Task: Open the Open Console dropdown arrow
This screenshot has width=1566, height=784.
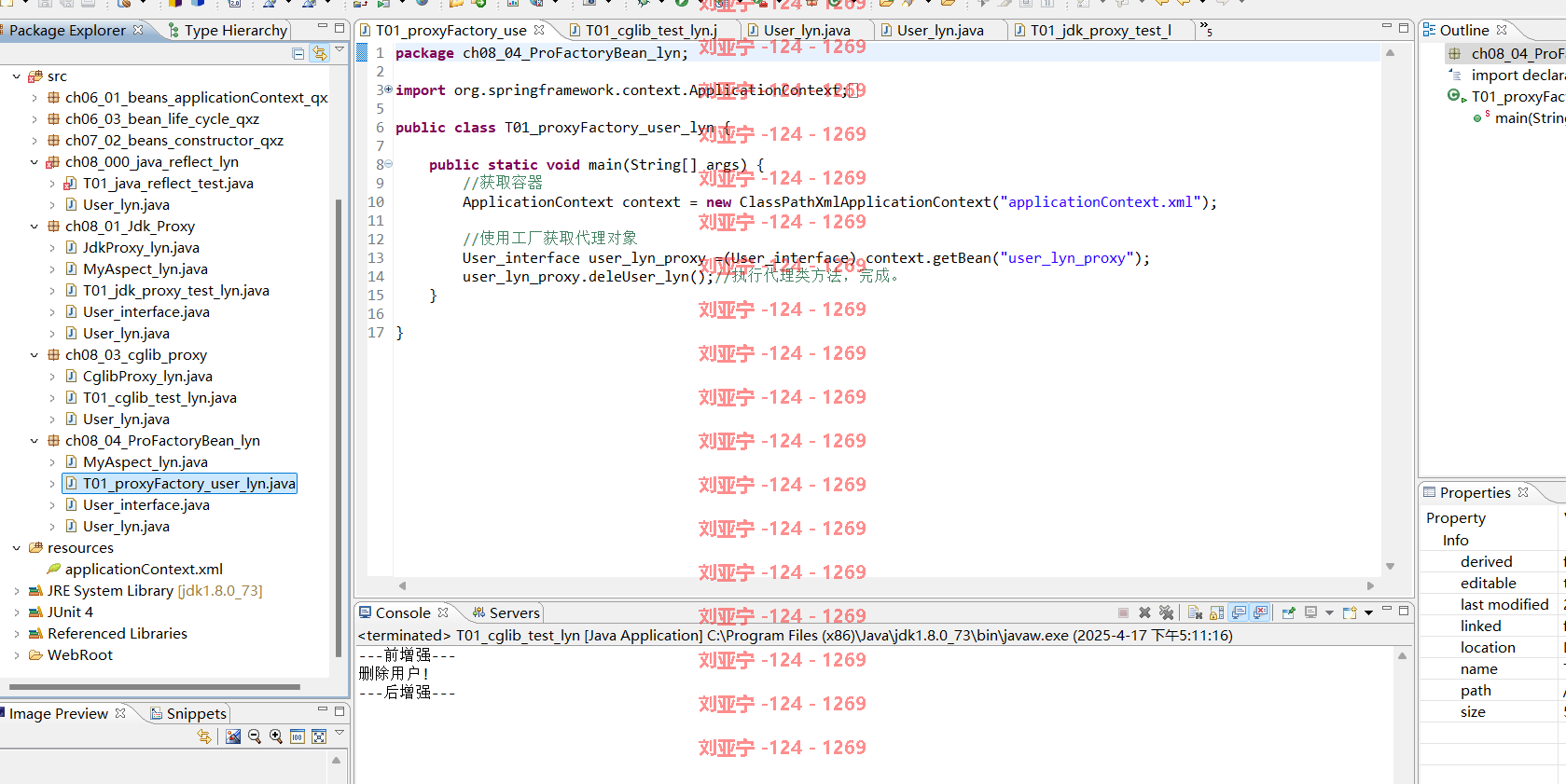Action: (1368, 613)
